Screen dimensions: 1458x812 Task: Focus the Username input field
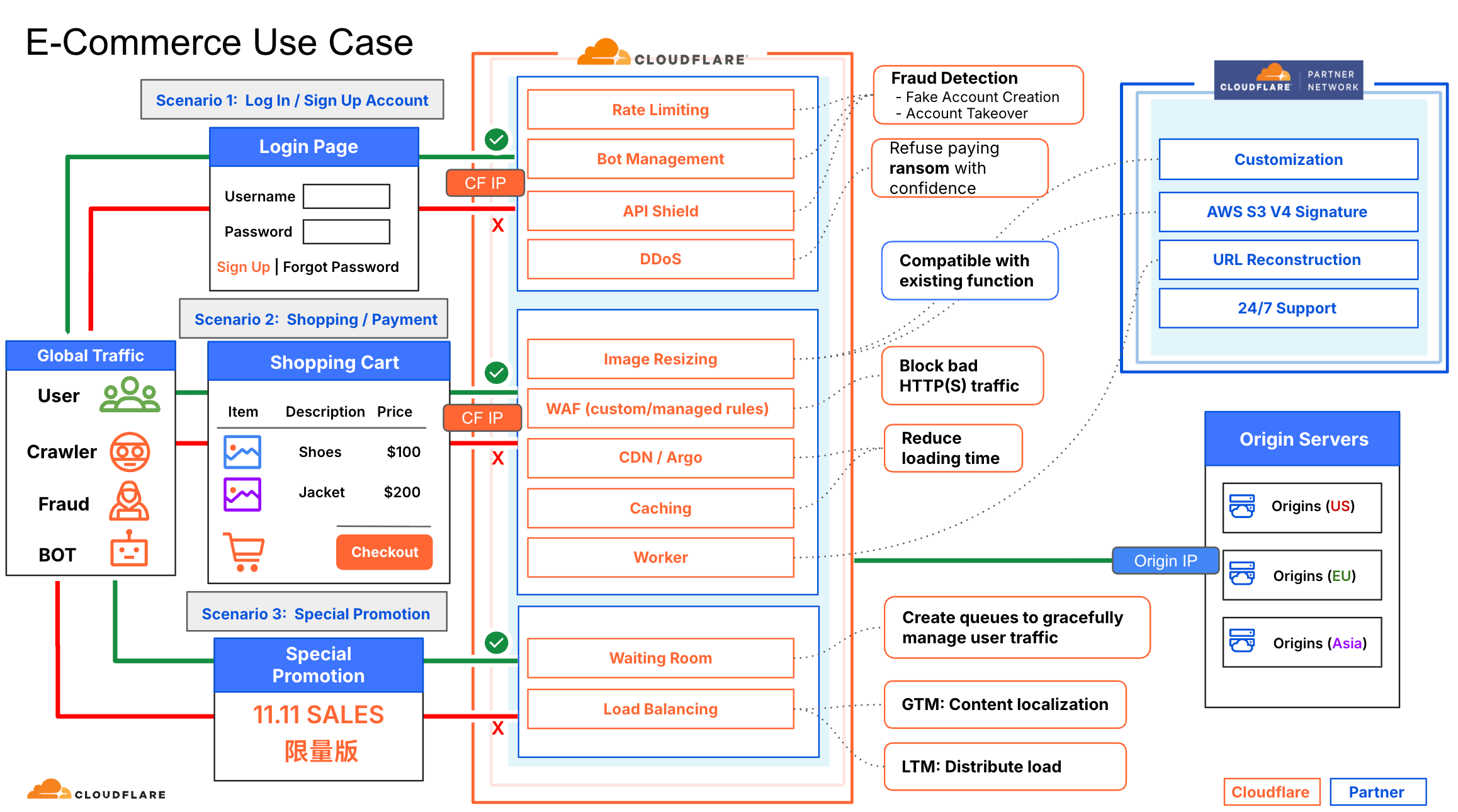tap(347, 196)
